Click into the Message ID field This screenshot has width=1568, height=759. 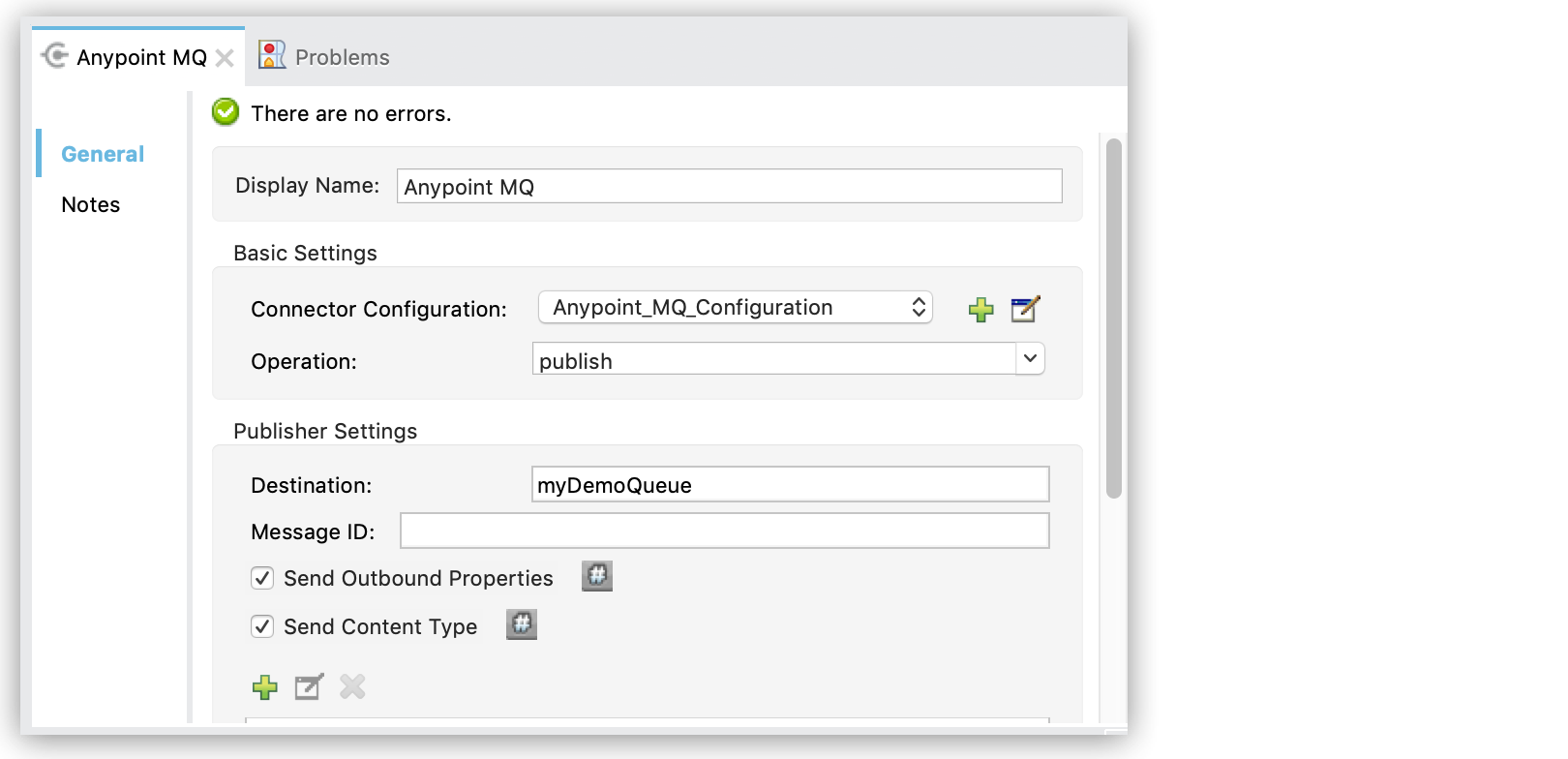(724, 531)
